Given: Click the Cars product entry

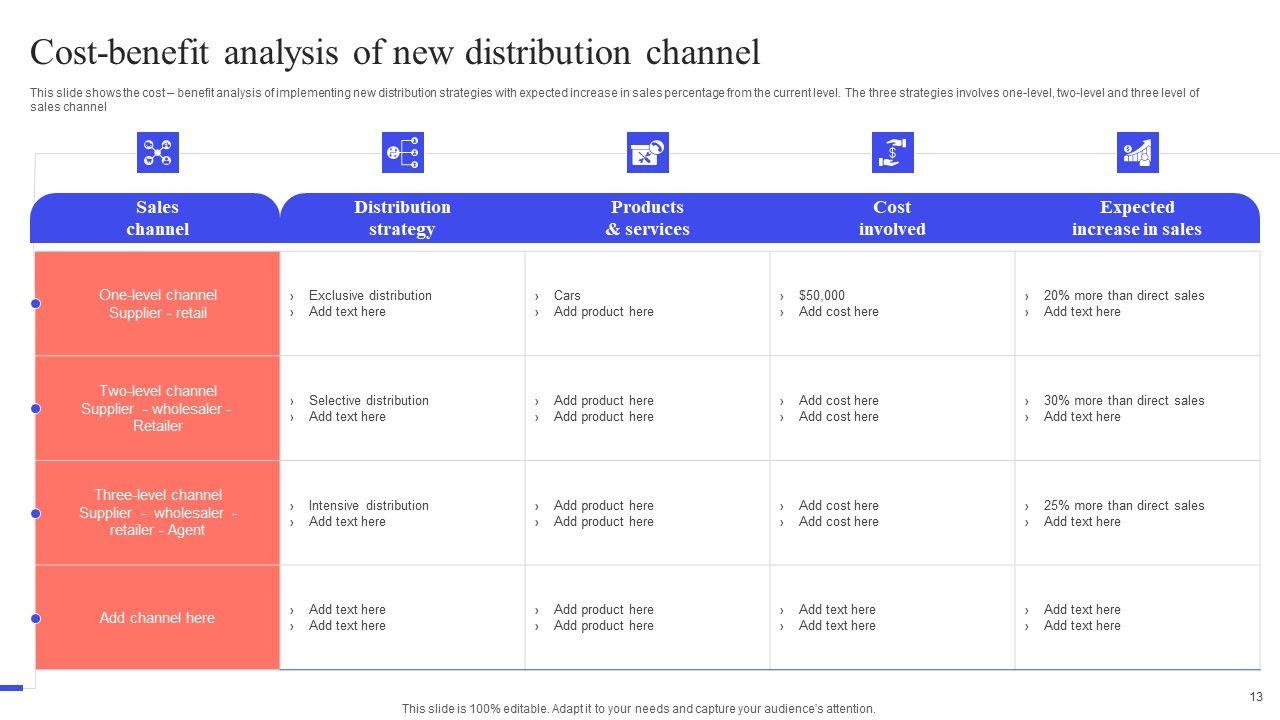Looking at the screenshot, I should 567,296.
